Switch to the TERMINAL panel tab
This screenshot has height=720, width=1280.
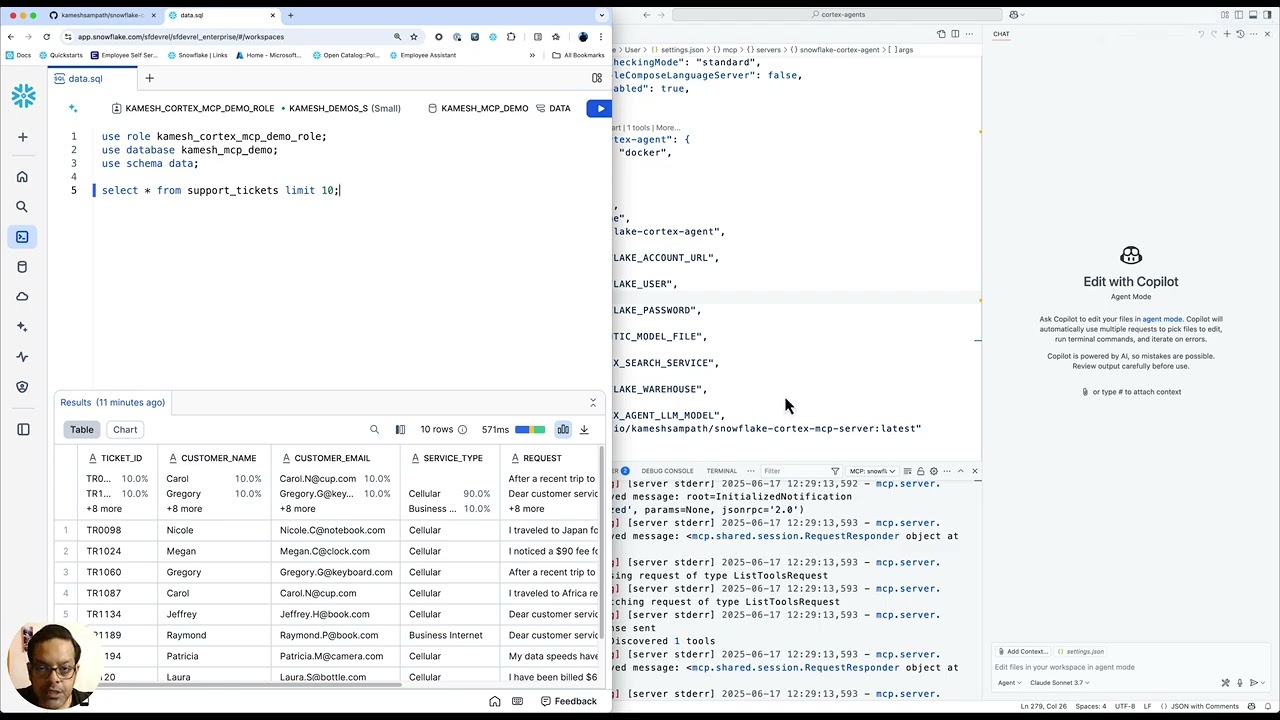[721, 471]
